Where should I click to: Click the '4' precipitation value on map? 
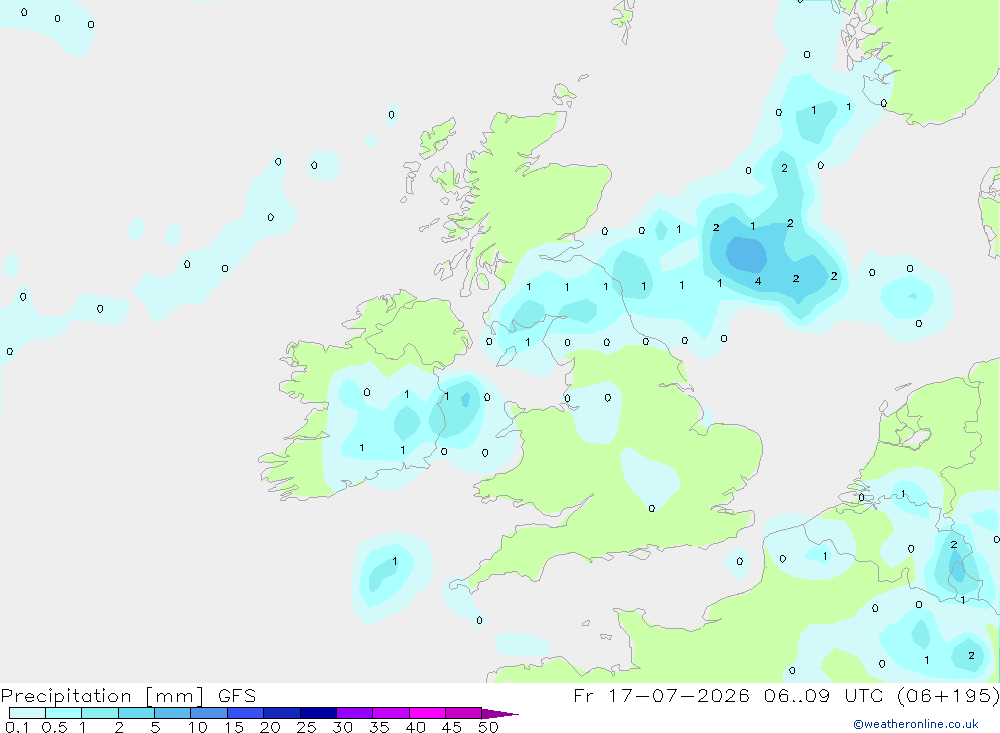pos(758,281)
